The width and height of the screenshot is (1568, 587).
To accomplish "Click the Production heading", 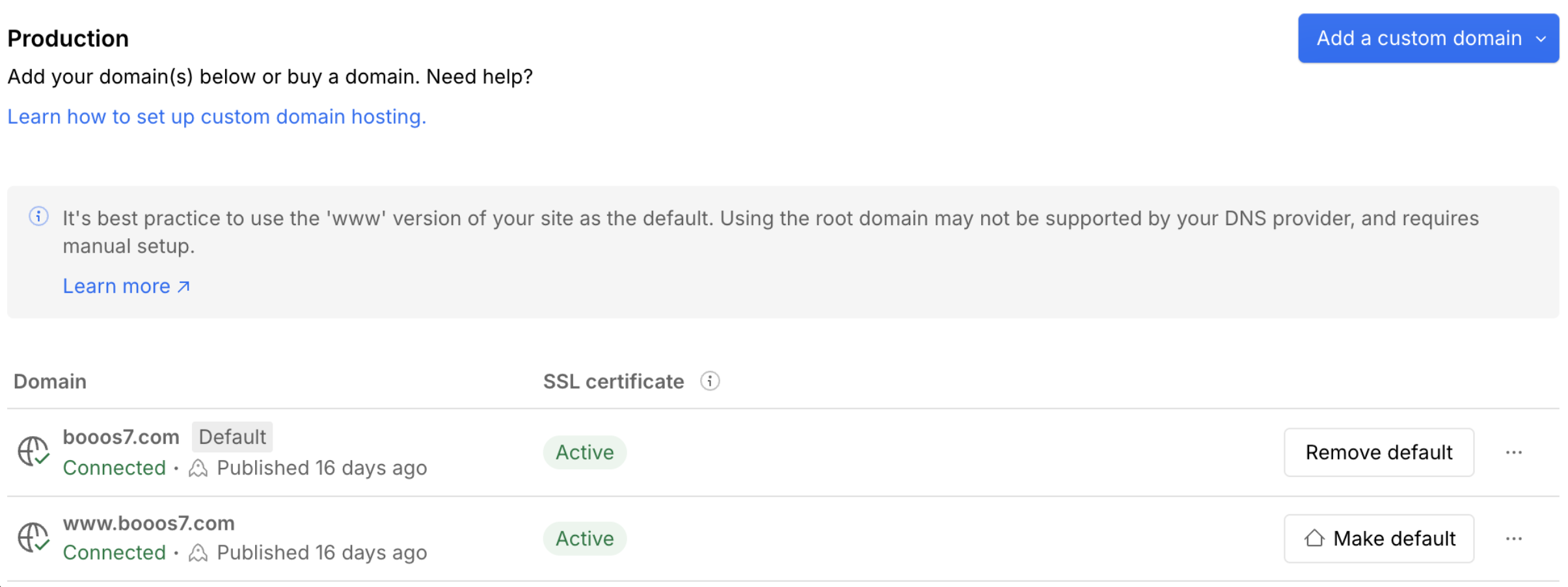I will (x=68, y=38).
